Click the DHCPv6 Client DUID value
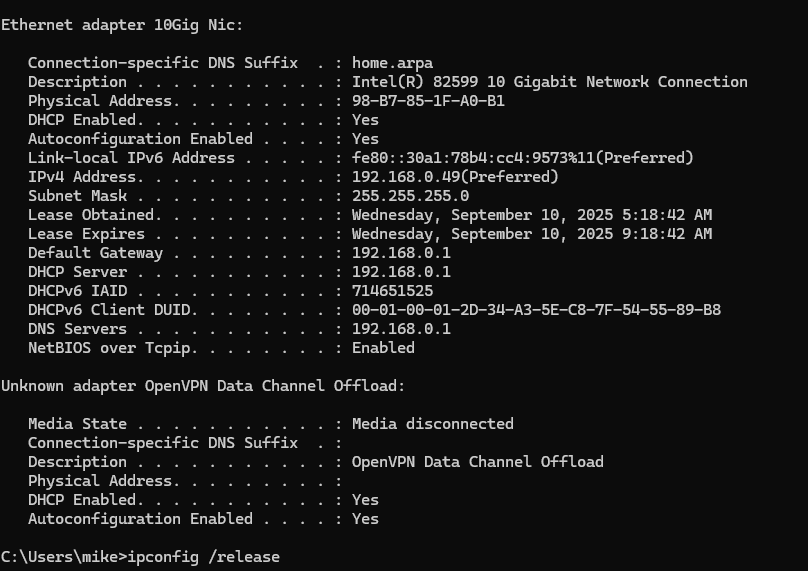The height and width of the screenshot is (571, 808). coord(536,310)
